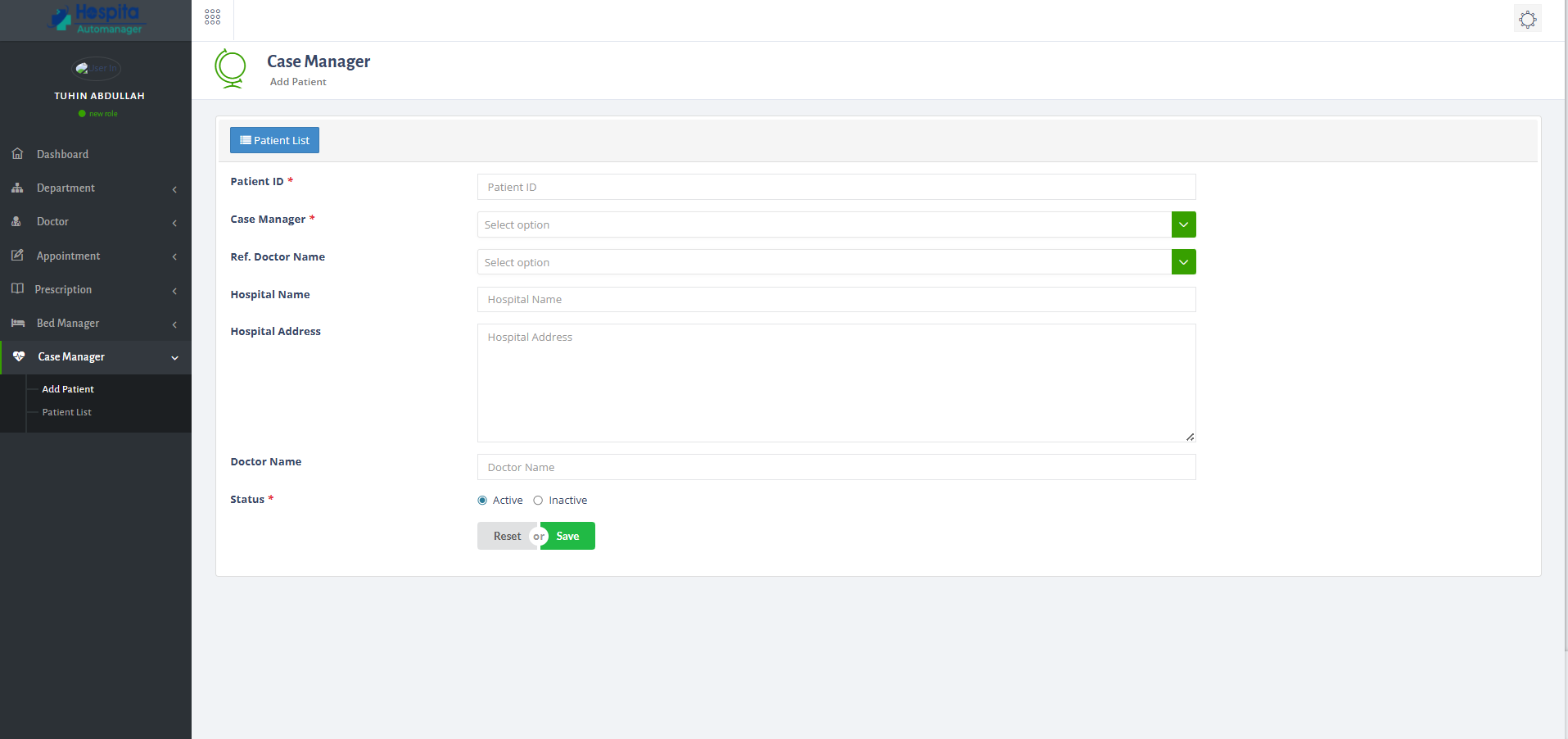
Task: Click the Doctor person icon in sidebar
Action: pyautogui.click(x=18, y=221)
